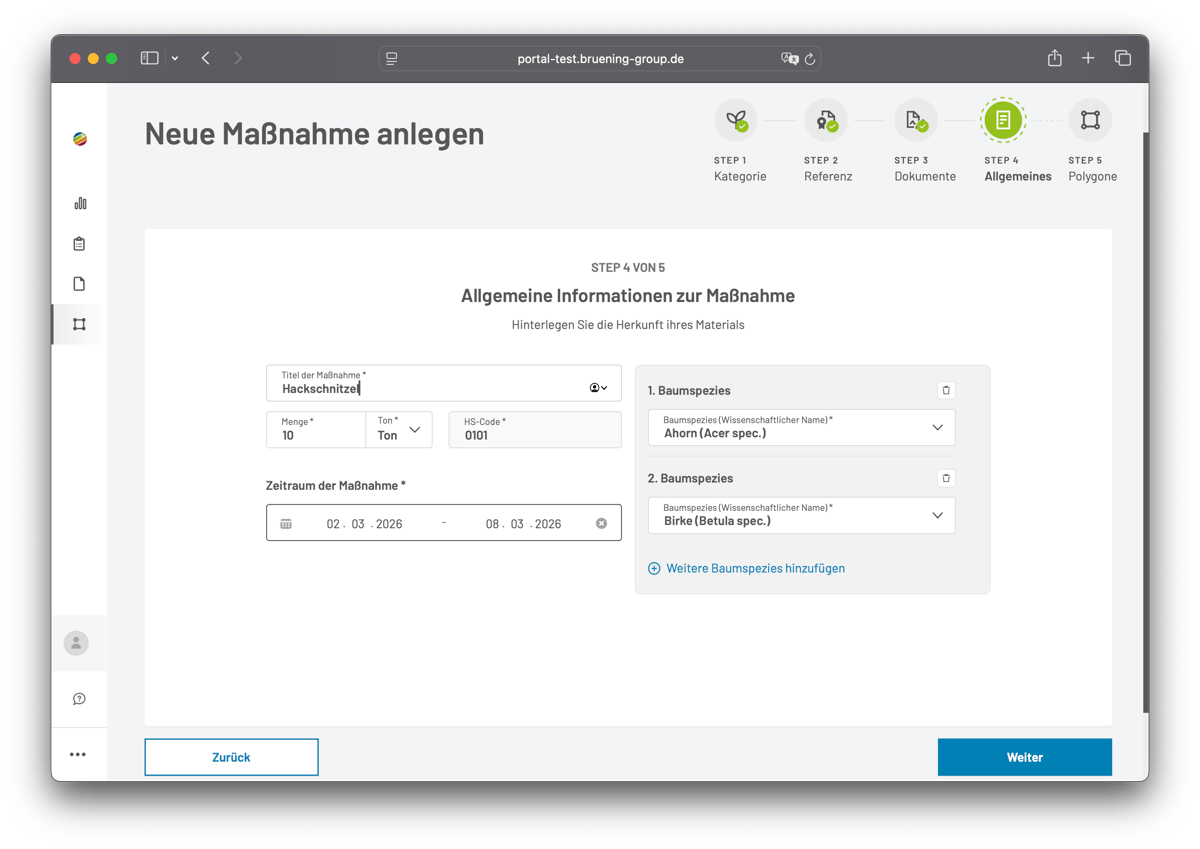Click the question mark help icon
Screen dimensions: 1200x849
79,698
